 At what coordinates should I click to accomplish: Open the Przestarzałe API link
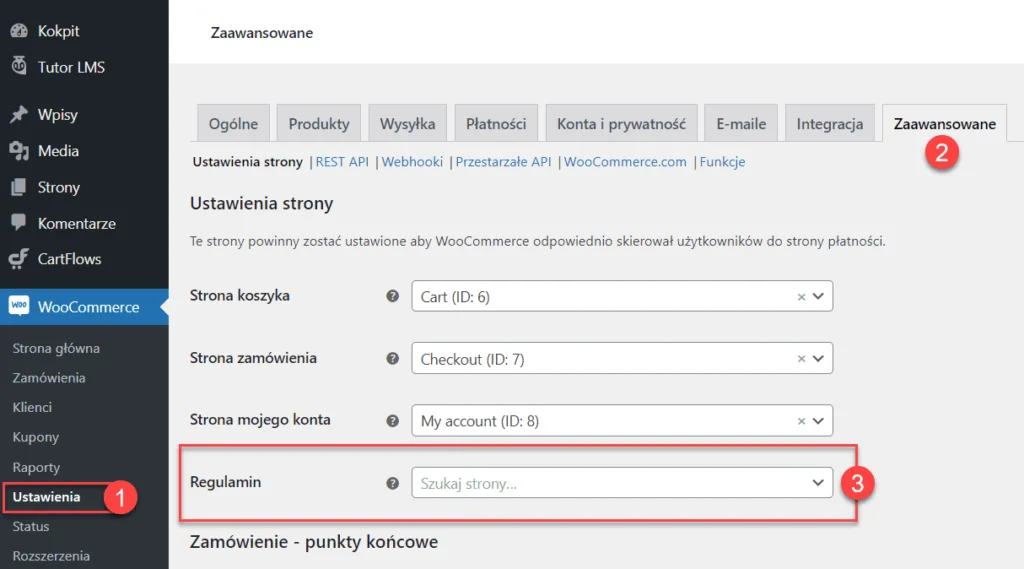(503, 161)
